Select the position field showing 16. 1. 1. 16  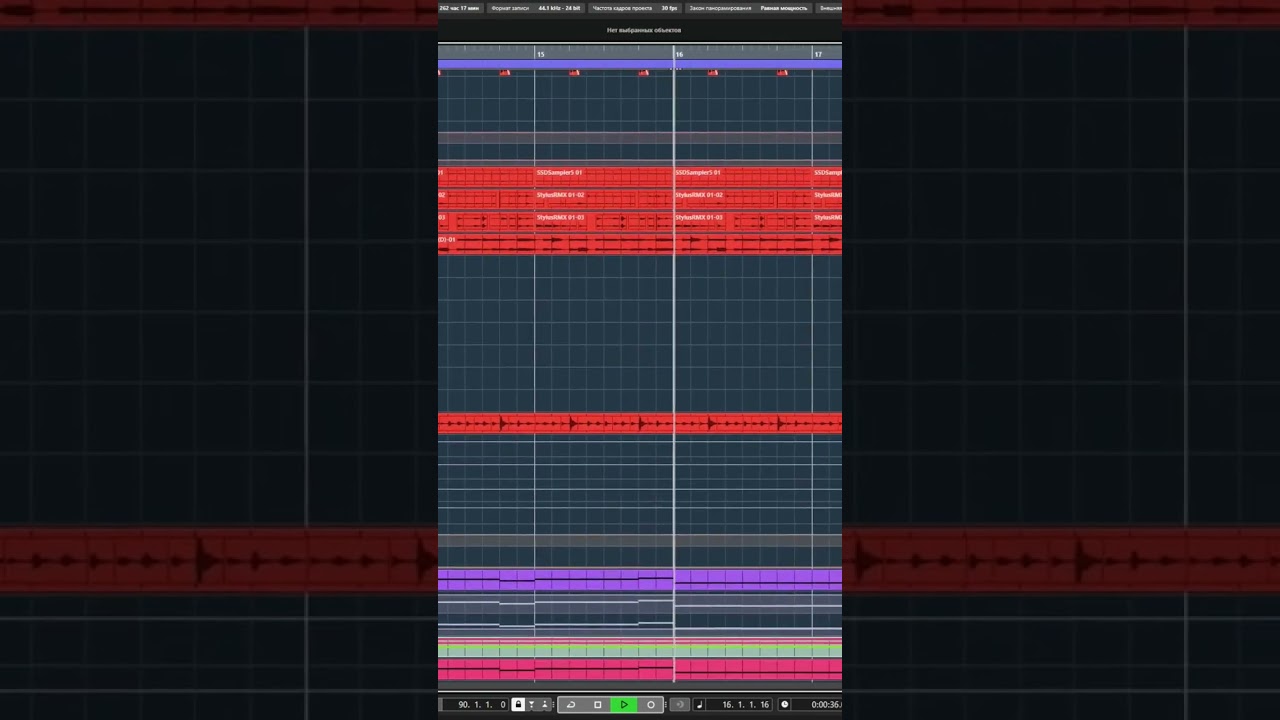pos(741,704)
